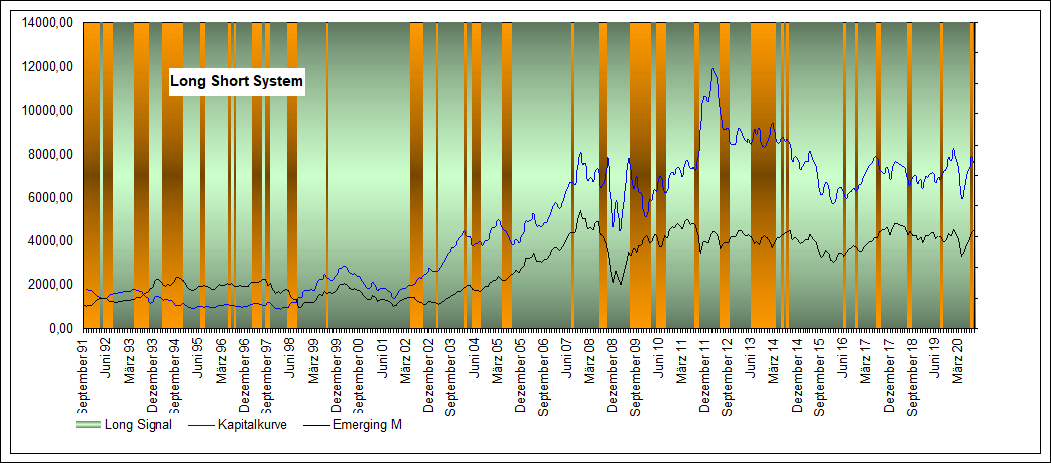Click the 4000,00 y-axis label
This screenshot has width=1051, height=463.
pos(50,241)
